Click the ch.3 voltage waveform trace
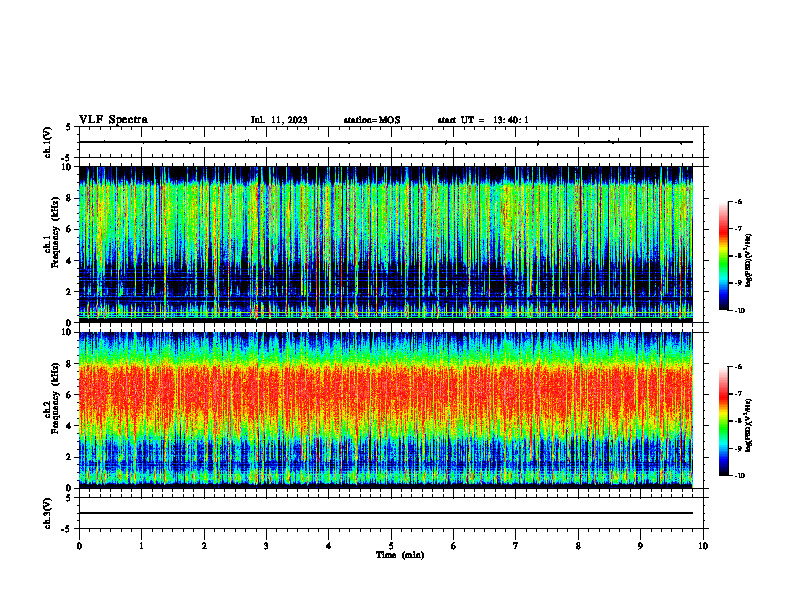This screenshot has width=792, height=612. [386, 513]
